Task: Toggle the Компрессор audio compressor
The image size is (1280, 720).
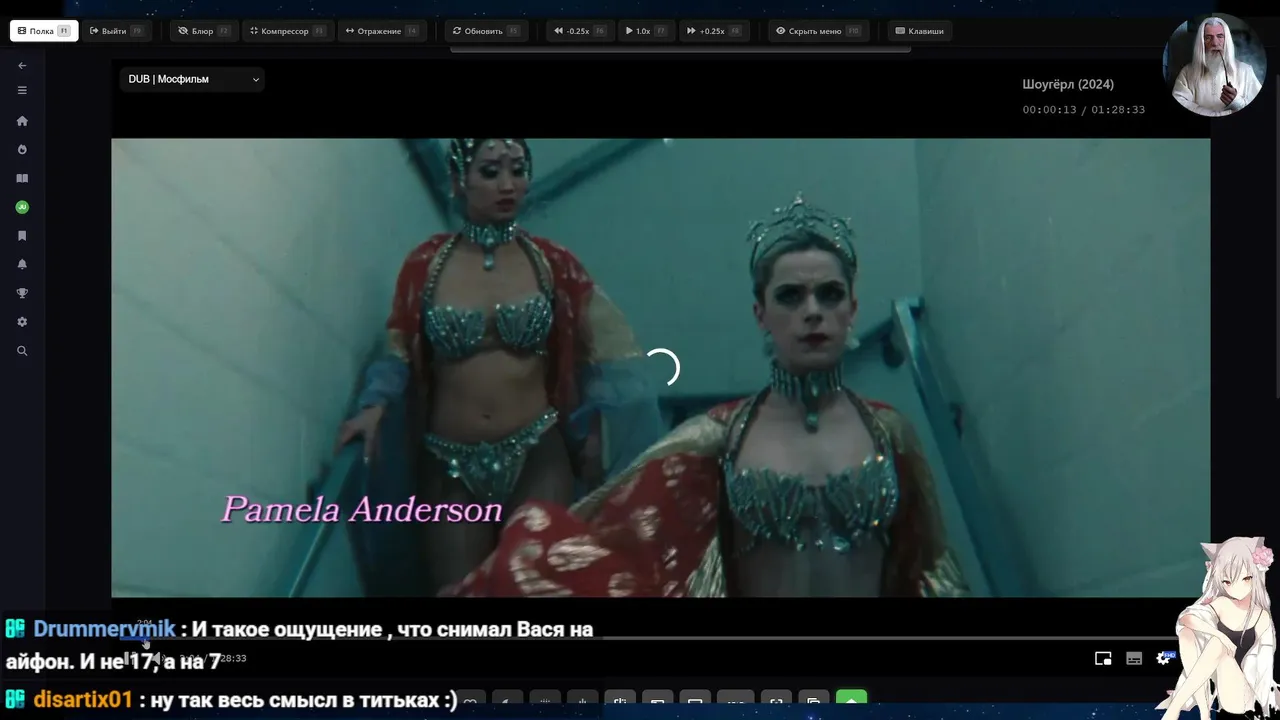Action: click(288, 31)
